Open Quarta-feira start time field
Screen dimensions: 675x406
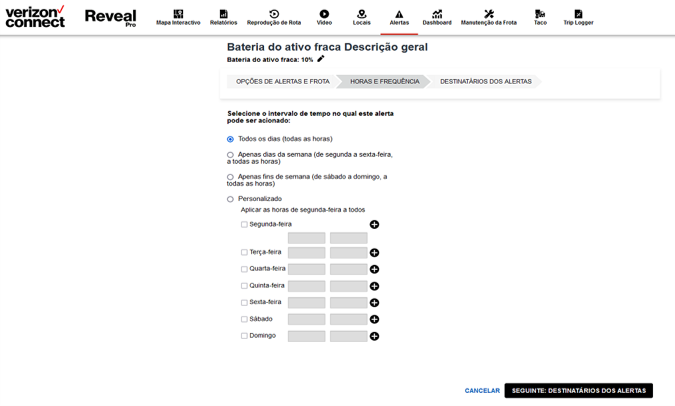tap(307, 269)
